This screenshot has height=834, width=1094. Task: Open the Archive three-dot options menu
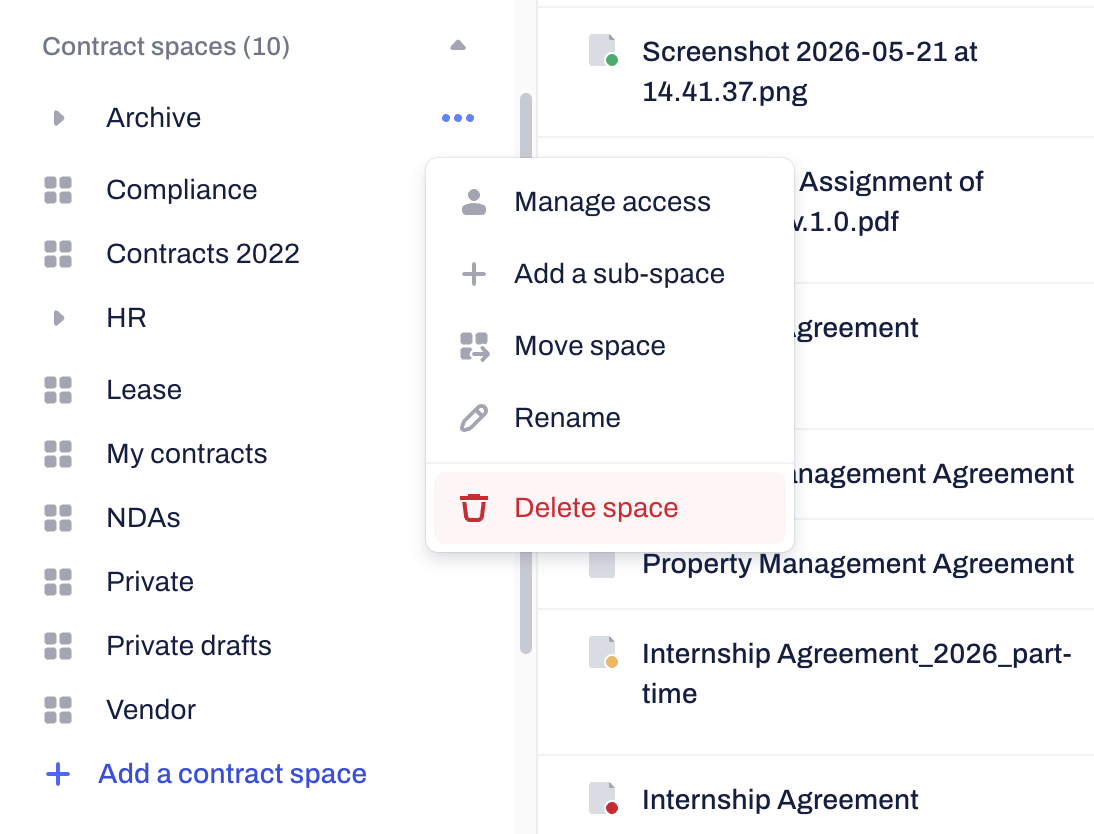(458, 118)
